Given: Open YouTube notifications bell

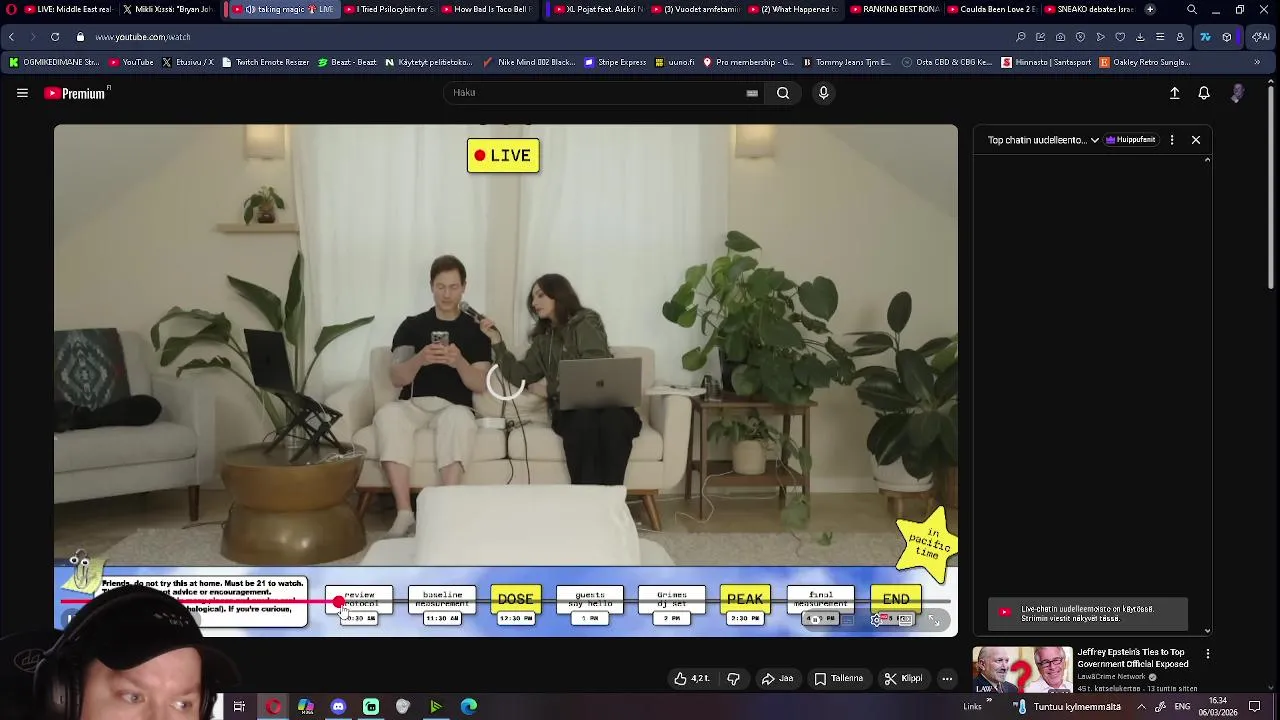Looking at the screenshot, I should (1204, 93).
